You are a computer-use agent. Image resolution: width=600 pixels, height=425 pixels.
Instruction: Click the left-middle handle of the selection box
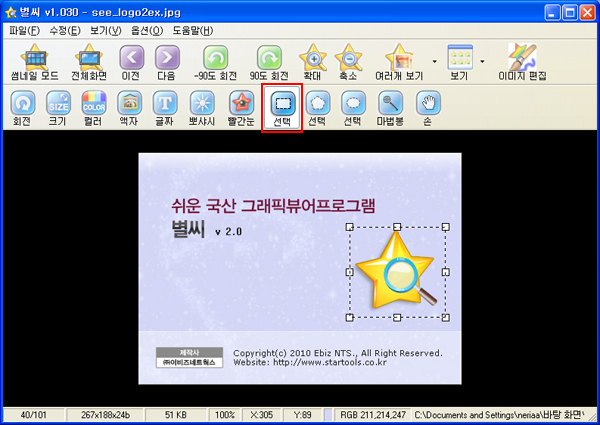pyautogui.click(x=349, y=272)
